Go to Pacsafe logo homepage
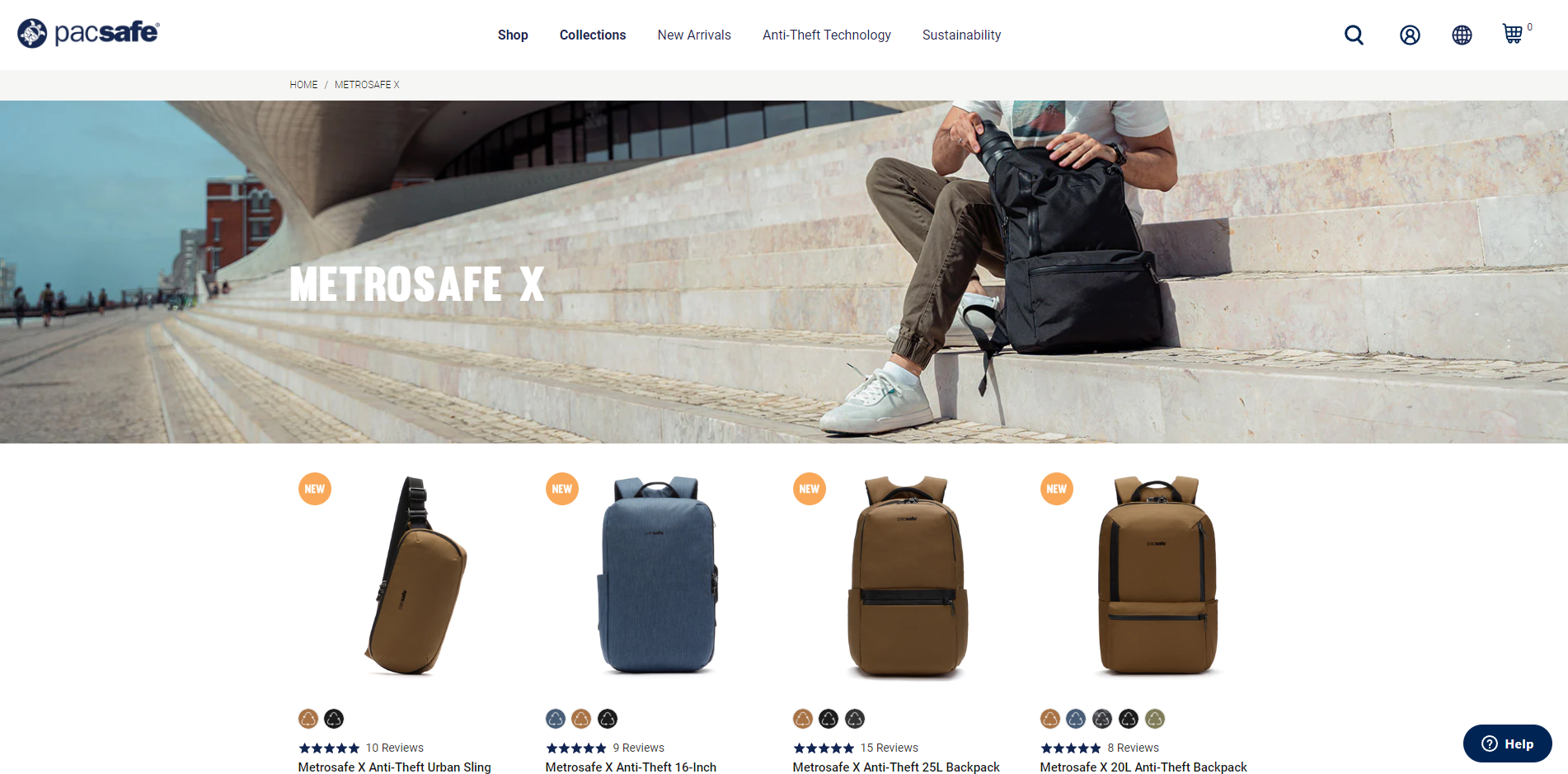The image size is (1568, 774). 88,33
